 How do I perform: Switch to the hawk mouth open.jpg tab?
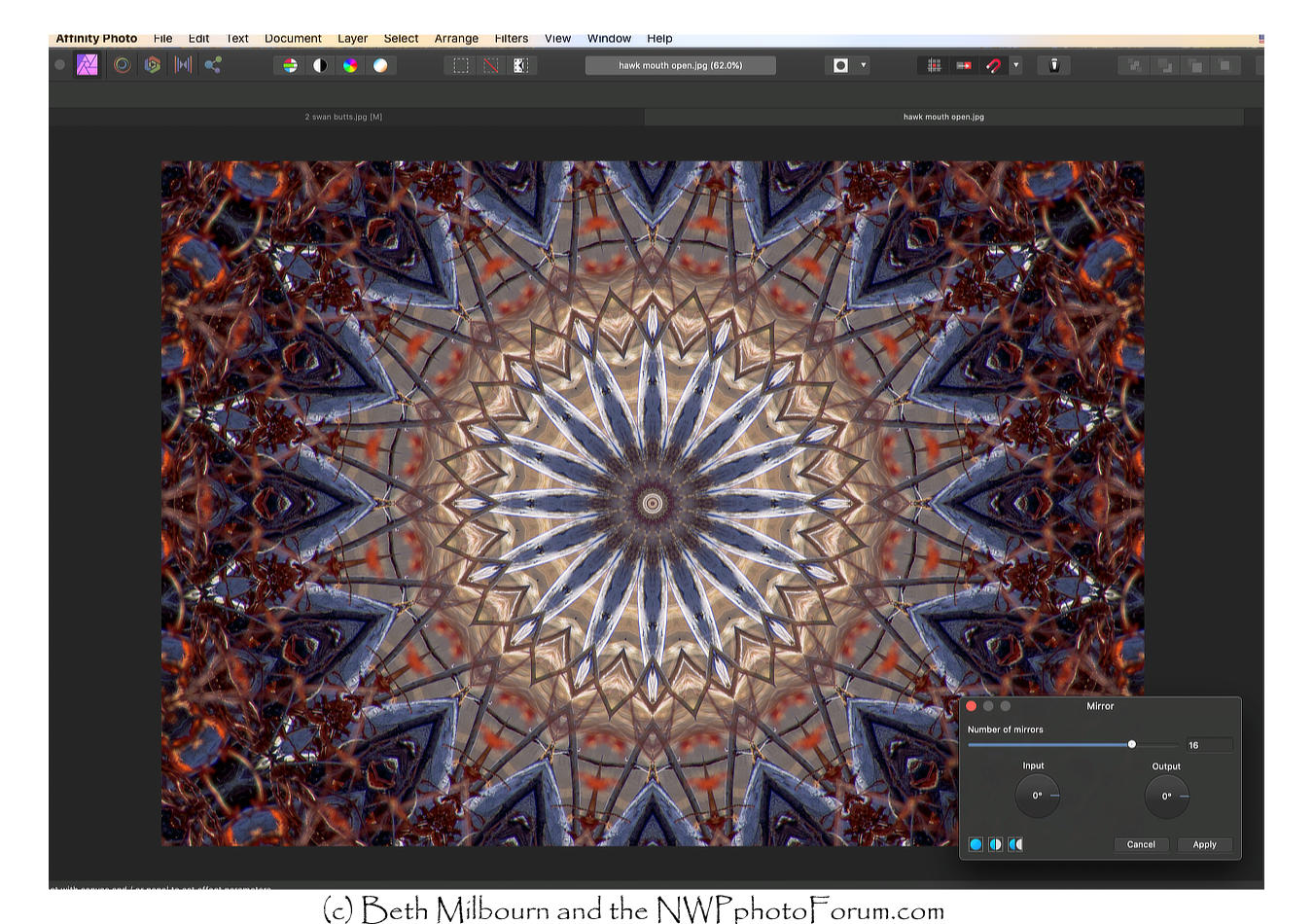click(x=943, y=117)
